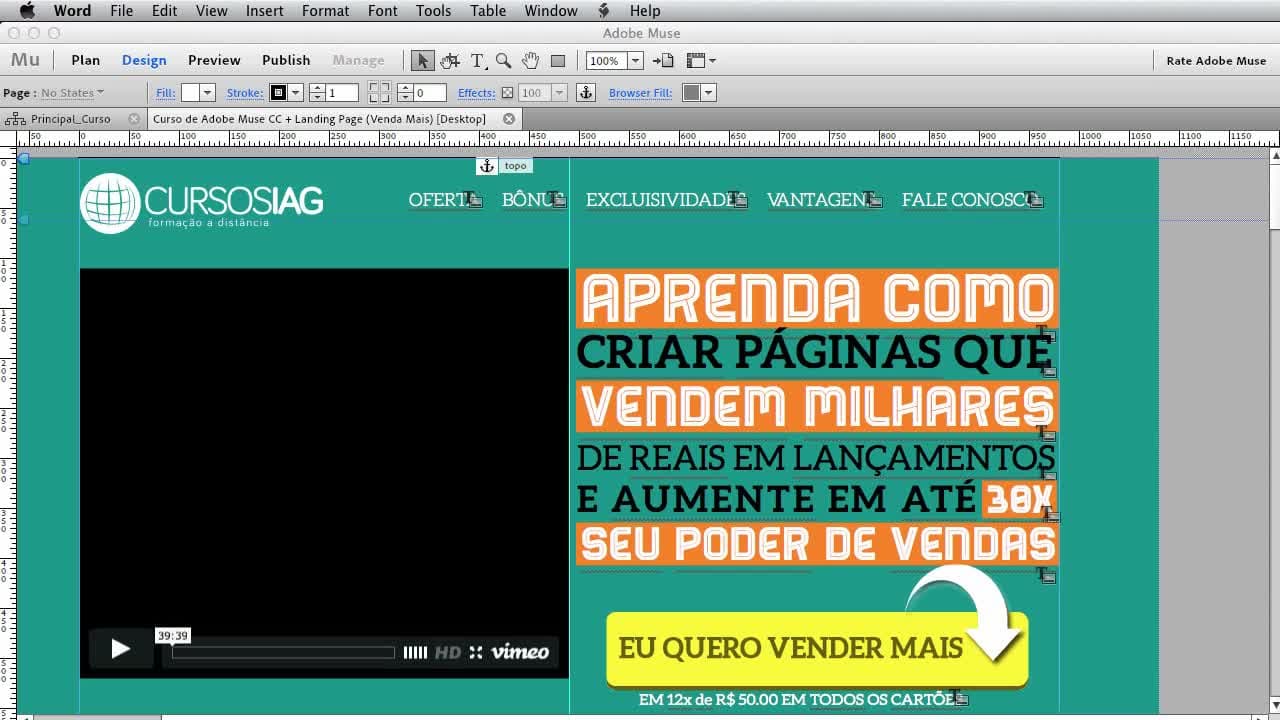
Task: Switch to Publish view
Action: (x=286, y=60)
